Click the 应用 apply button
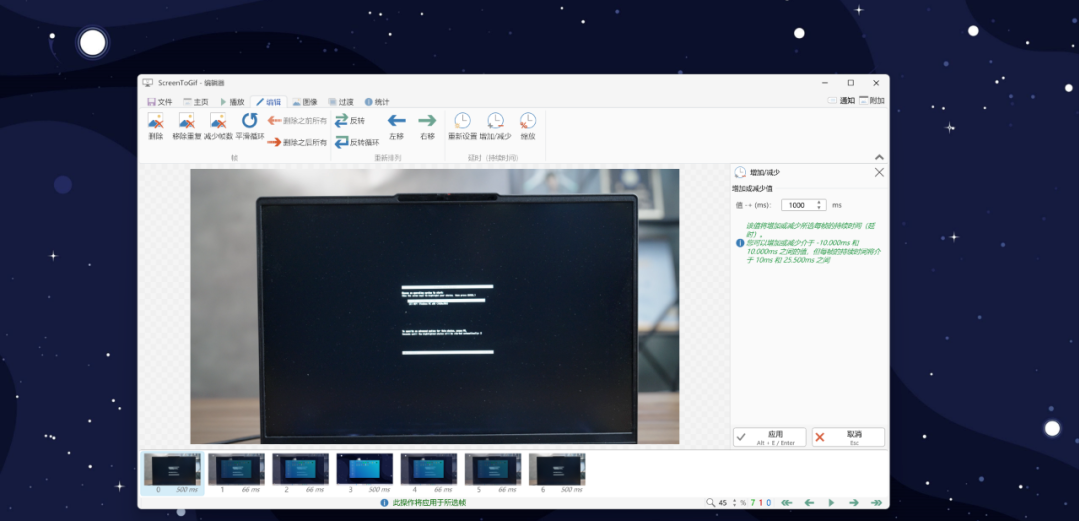 point(769,437)
